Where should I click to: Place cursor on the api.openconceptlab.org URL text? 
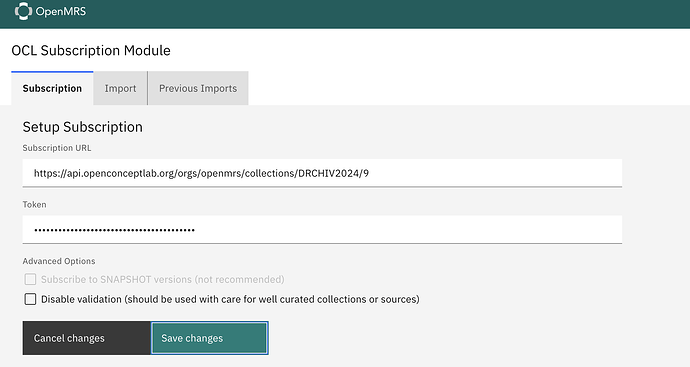pyautogui.click(x=202, y=173)
